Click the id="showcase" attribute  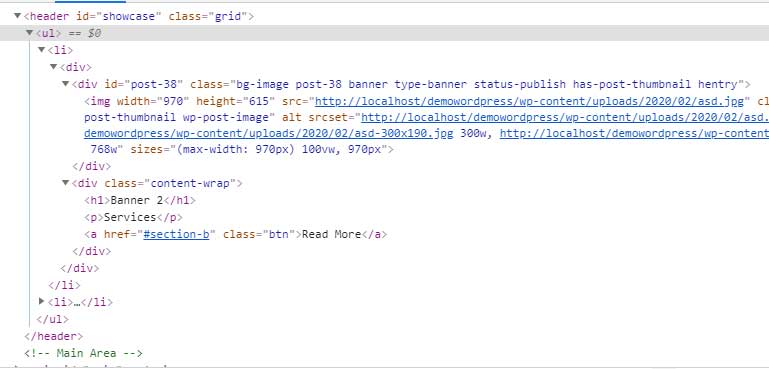click(119, 16)
